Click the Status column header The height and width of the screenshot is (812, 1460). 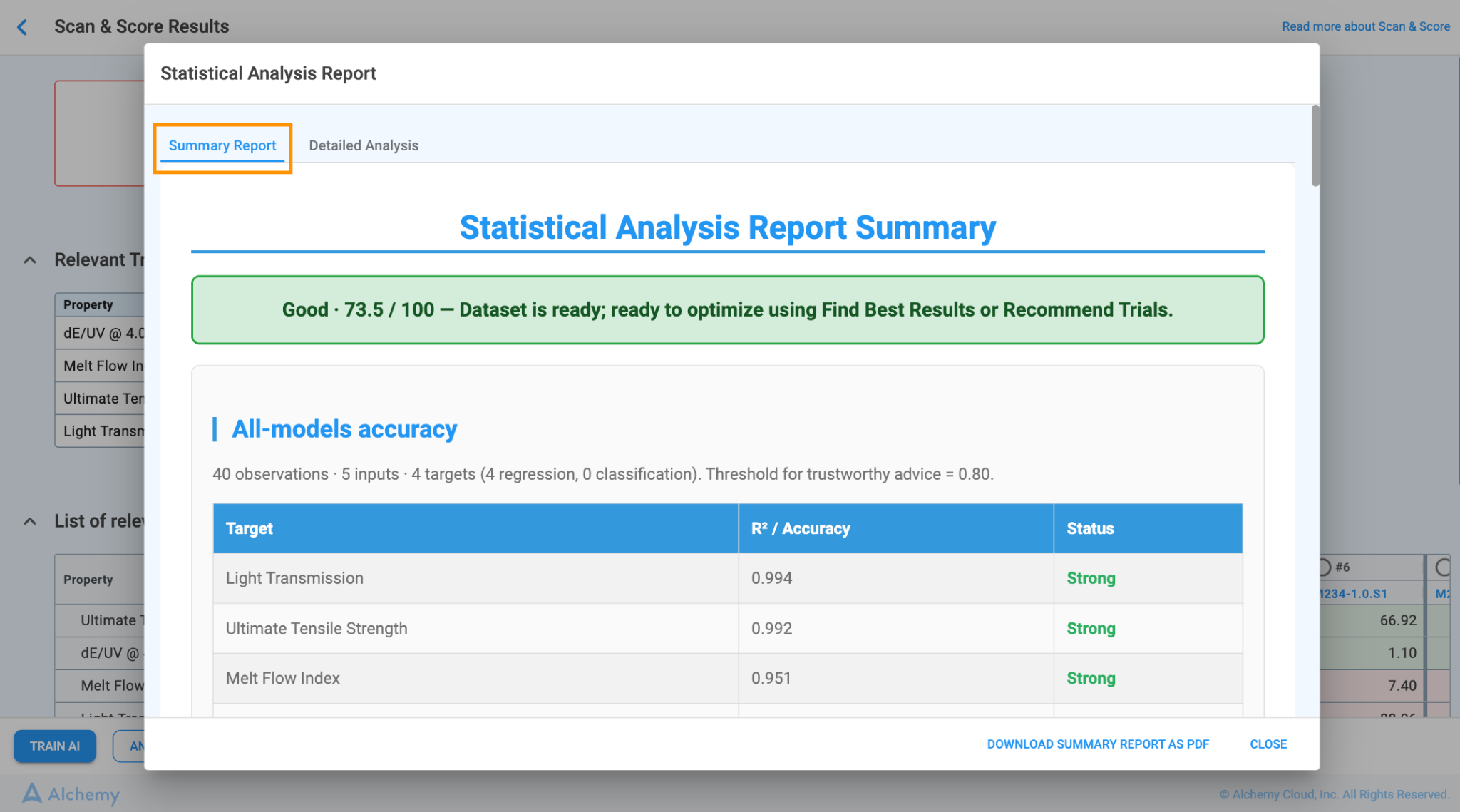(x=1148, y=528)
